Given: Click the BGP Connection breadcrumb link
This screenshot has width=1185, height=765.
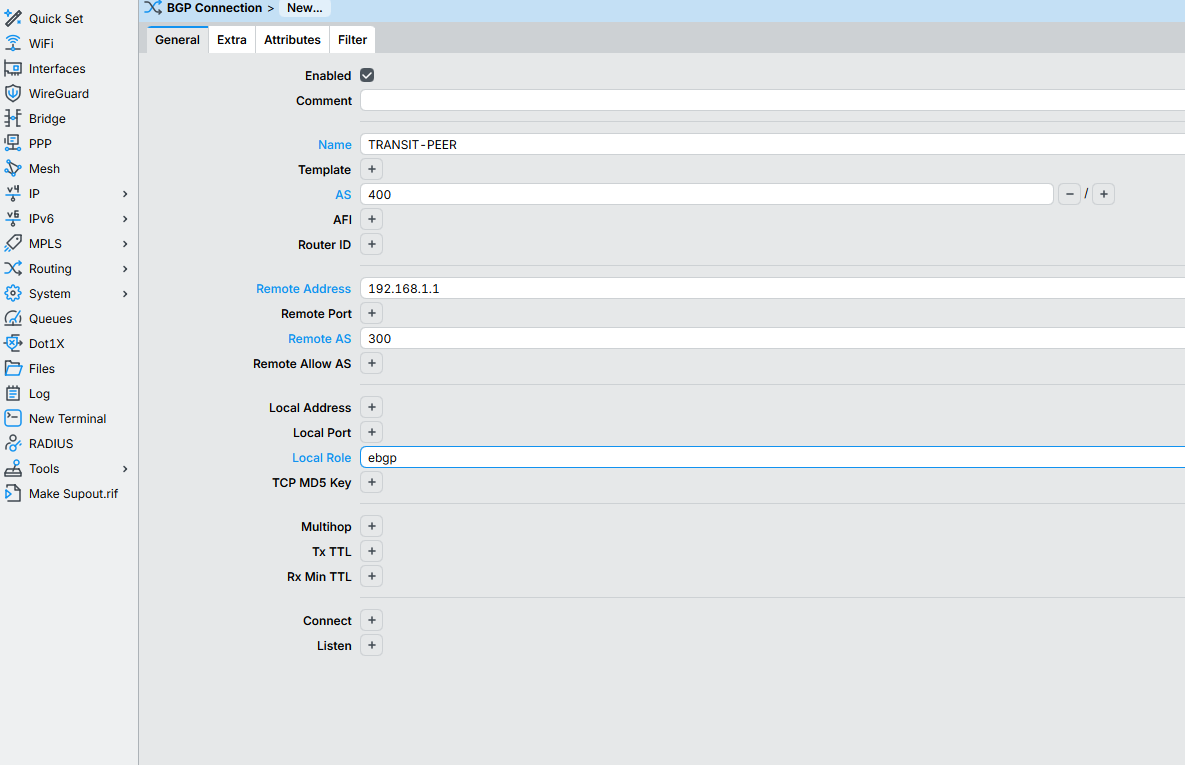Looking at the screenshot, I should (x=214, y=8).
